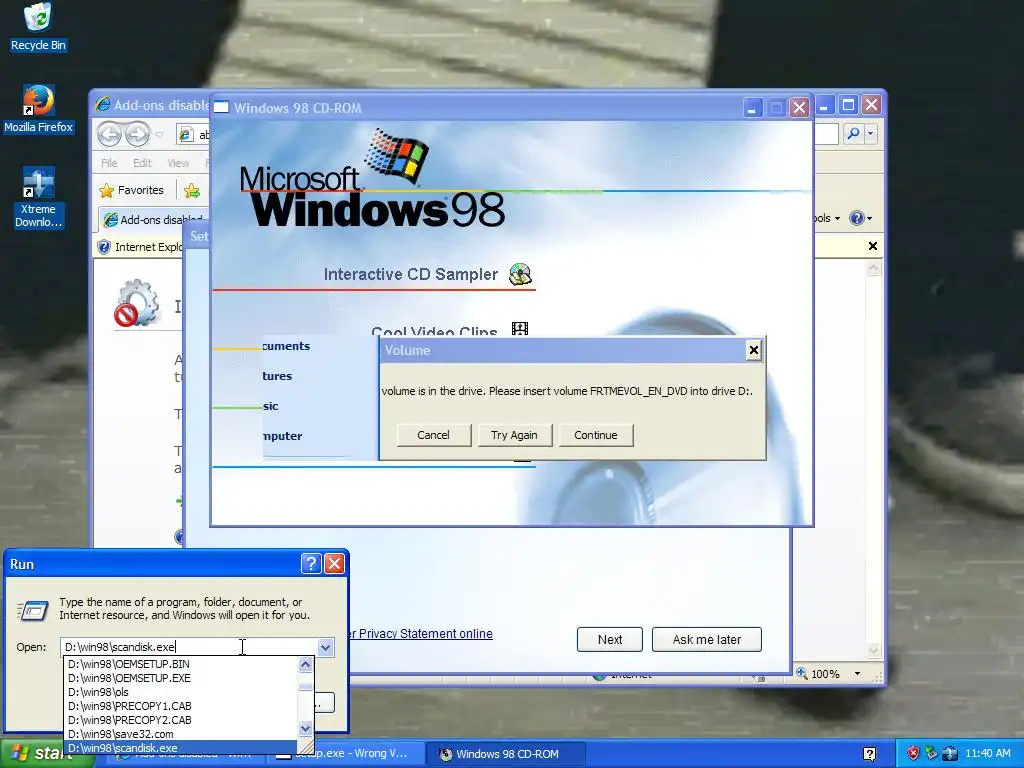The height and width of the screenshot is (768, 1024).
Task: Click the red shield tray icon
Action: tap(913, 753)
